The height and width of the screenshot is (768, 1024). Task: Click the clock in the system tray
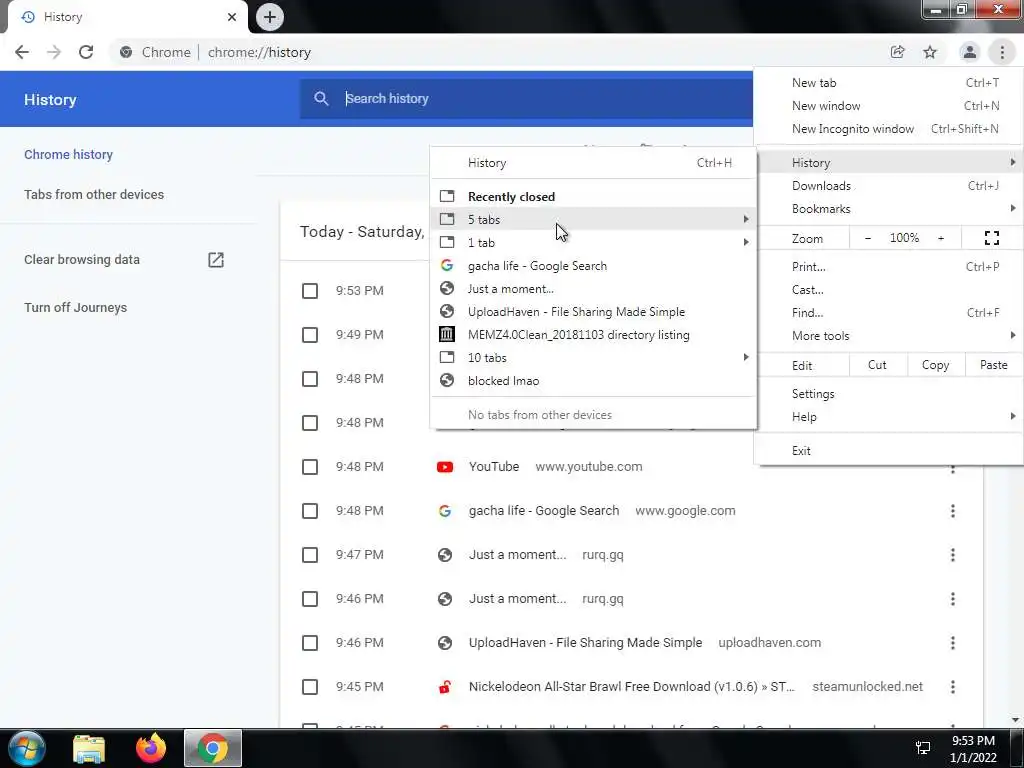[x=973, y=749]
